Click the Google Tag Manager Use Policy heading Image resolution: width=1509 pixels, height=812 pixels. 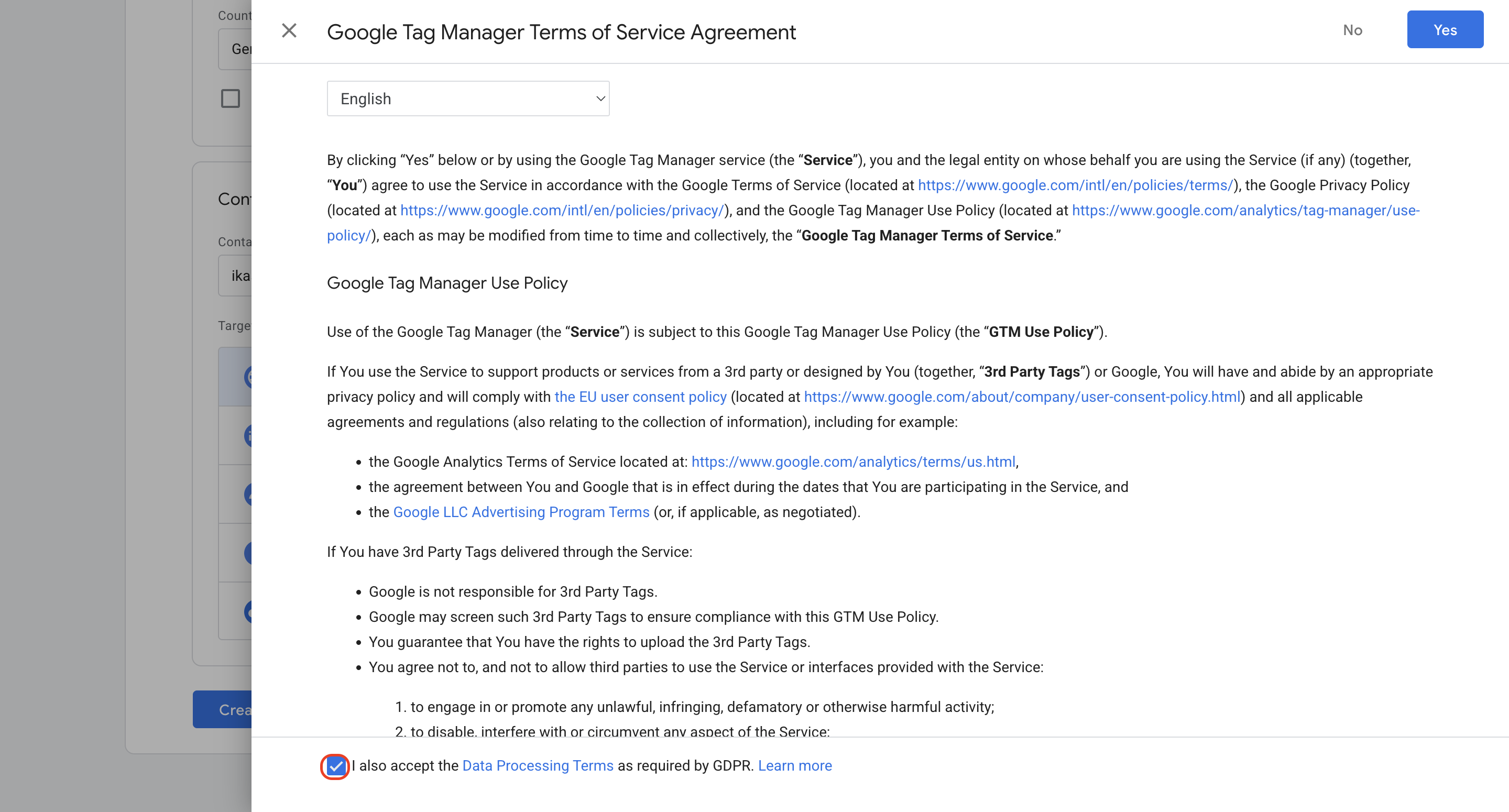(447, 283)
